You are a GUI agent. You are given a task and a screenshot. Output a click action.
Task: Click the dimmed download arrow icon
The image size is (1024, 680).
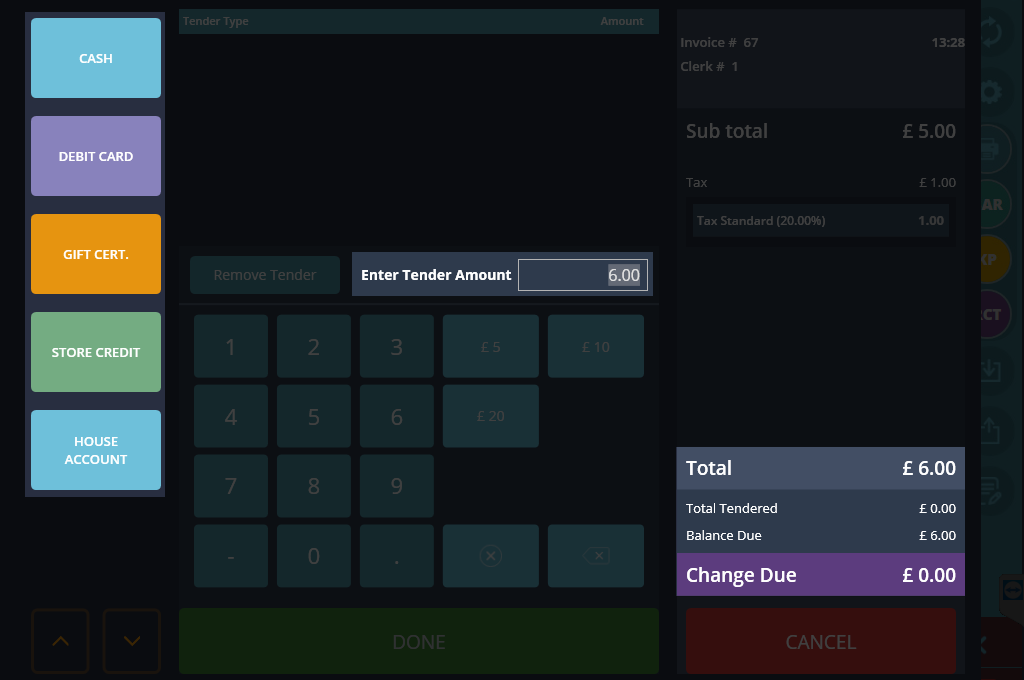coord(991,370)
